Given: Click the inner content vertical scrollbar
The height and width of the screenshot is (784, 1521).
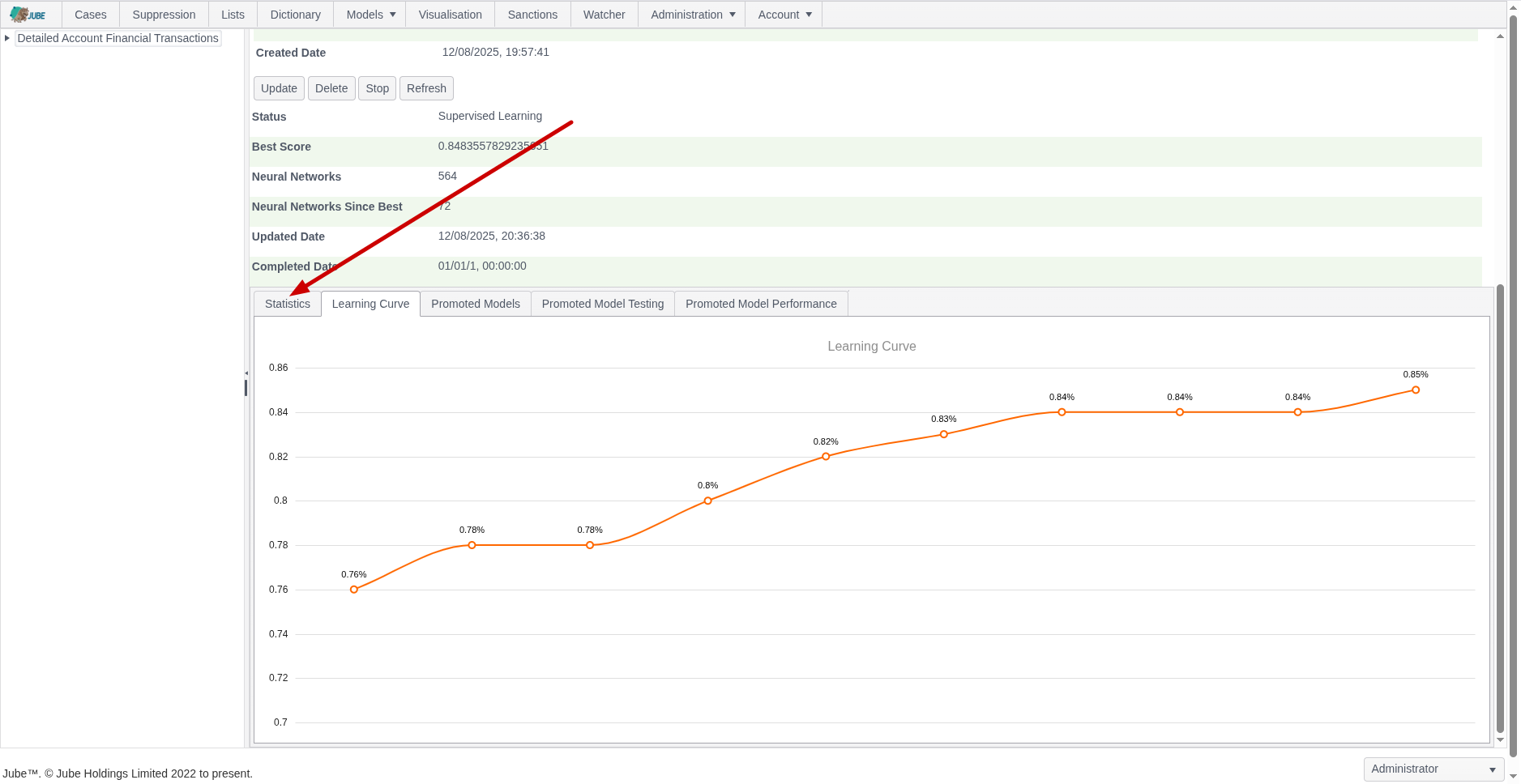Looking at the screenshot, I should coord(1500,508).
